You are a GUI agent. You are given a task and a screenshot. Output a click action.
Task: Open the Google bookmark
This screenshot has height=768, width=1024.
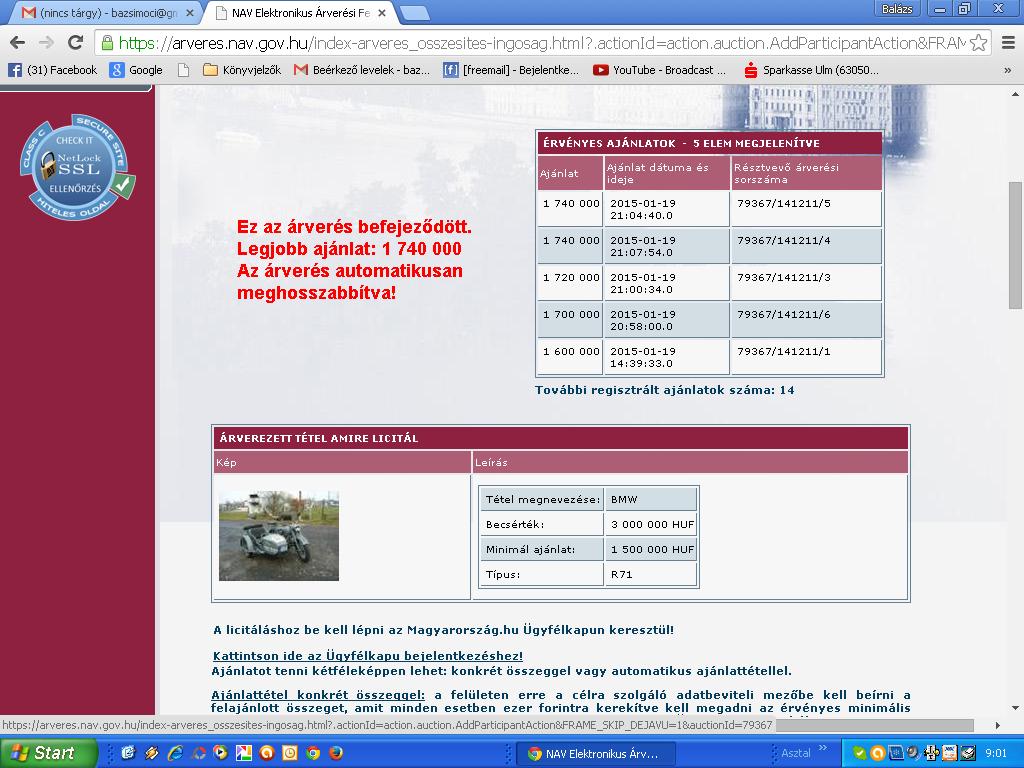click(136, 70)
